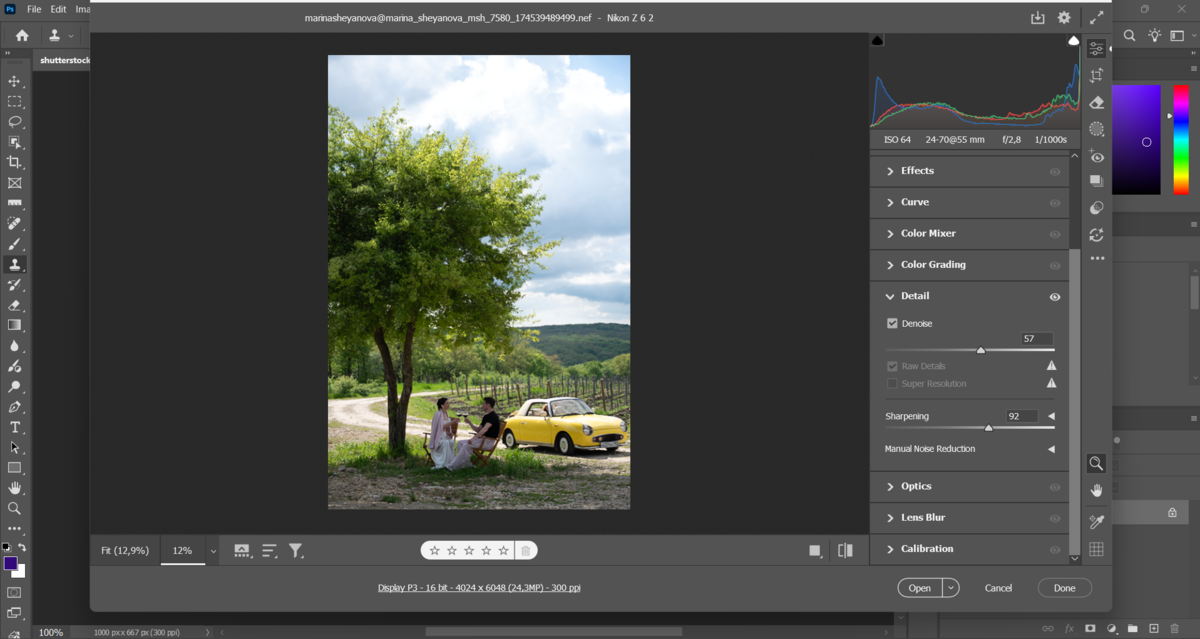Toggle visibility eye for Detail panel
Viewport: 1200px width, 639px height.
pyautogui.click(x=1055, y=297)
